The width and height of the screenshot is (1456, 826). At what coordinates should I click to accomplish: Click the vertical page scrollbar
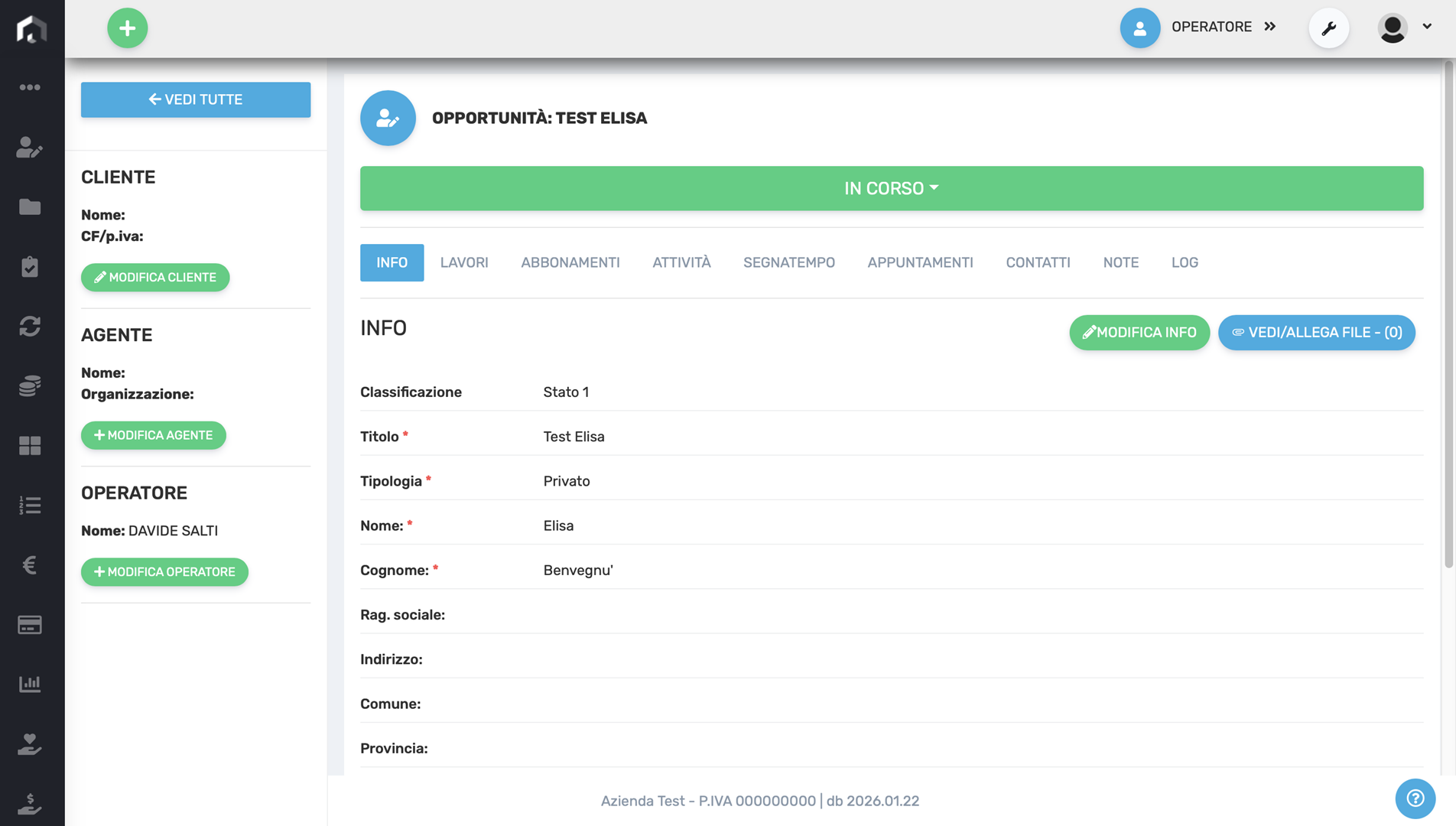[1448, 321]
